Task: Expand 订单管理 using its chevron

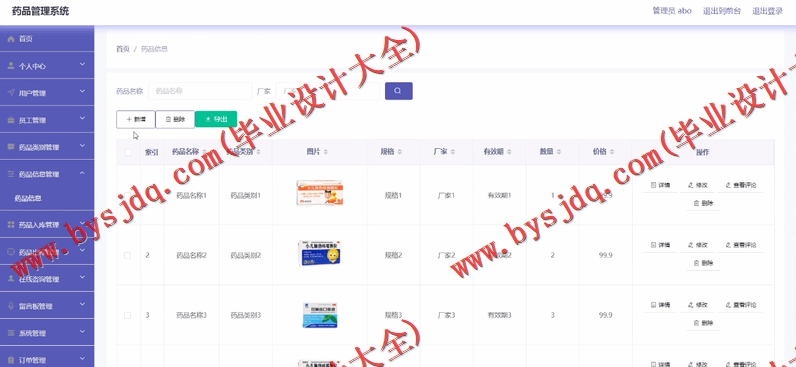Action: coord(82,358)
